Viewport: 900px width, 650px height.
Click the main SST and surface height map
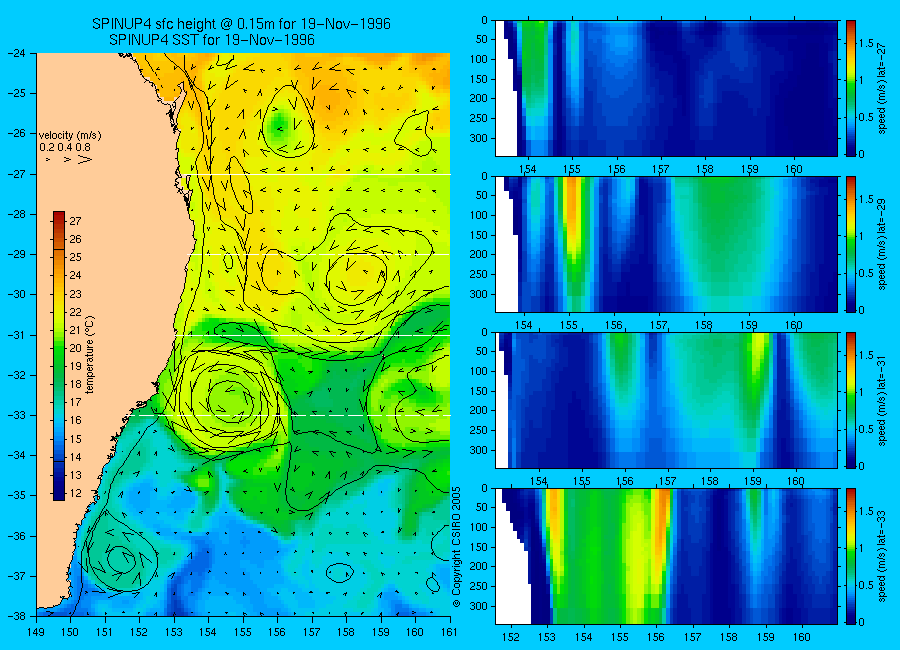243,334
